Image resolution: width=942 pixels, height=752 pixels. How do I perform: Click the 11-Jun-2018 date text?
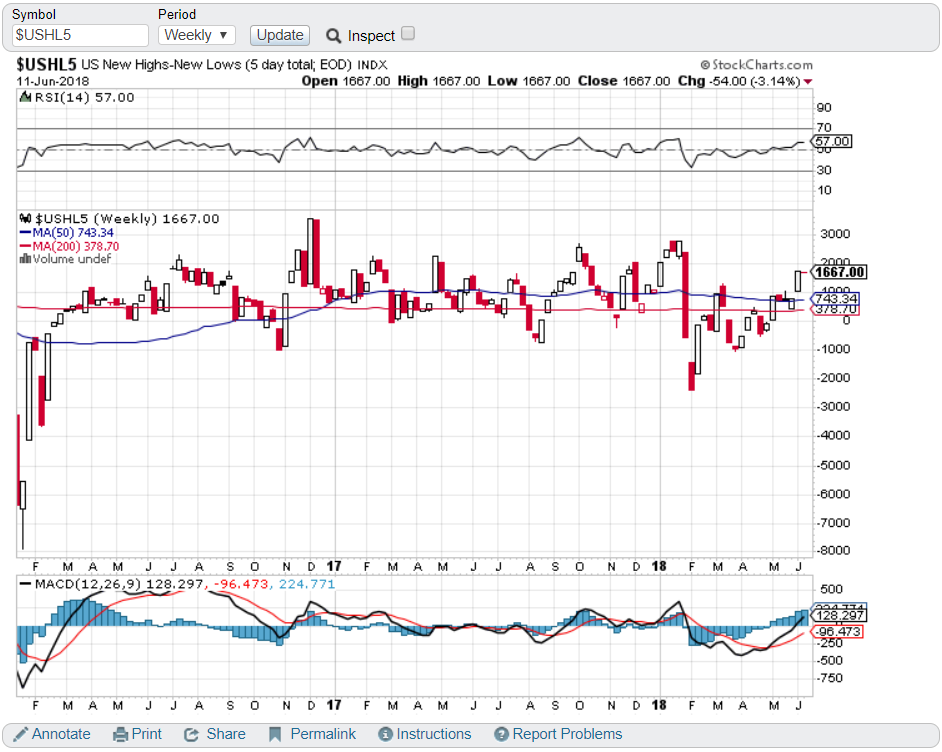[53, 82]
